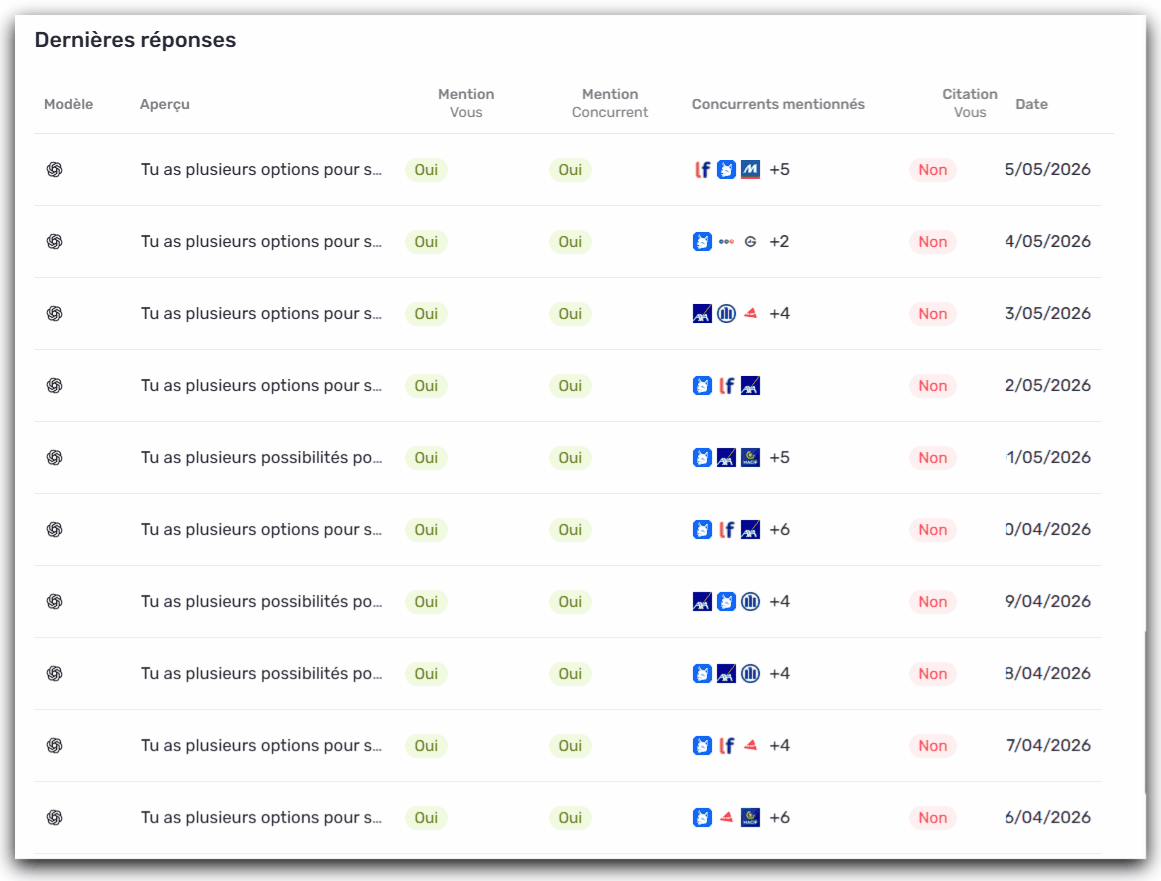Click the '+6' competitor count in the 0/04/2026 row
Image resolution: width=1161 pixels, height=881 pixels.
[779, 529]
